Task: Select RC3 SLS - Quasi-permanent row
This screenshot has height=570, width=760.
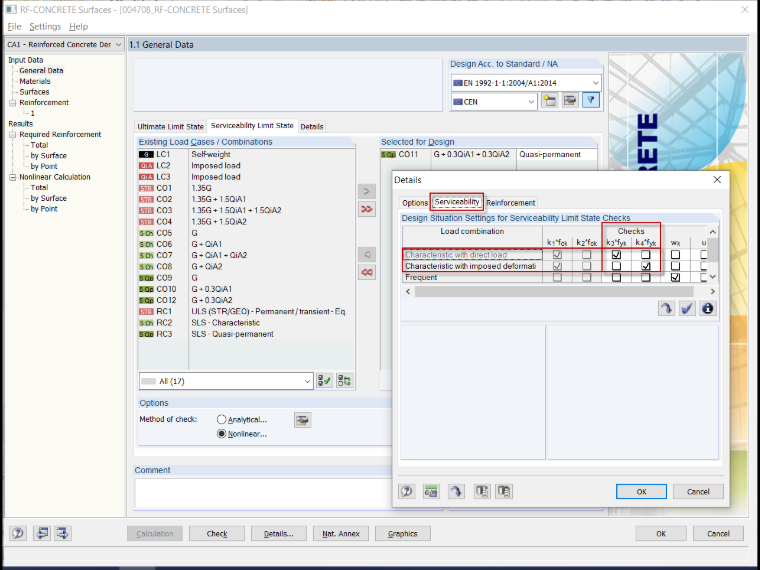Action: pyautogui.click(x=246, y=334)
